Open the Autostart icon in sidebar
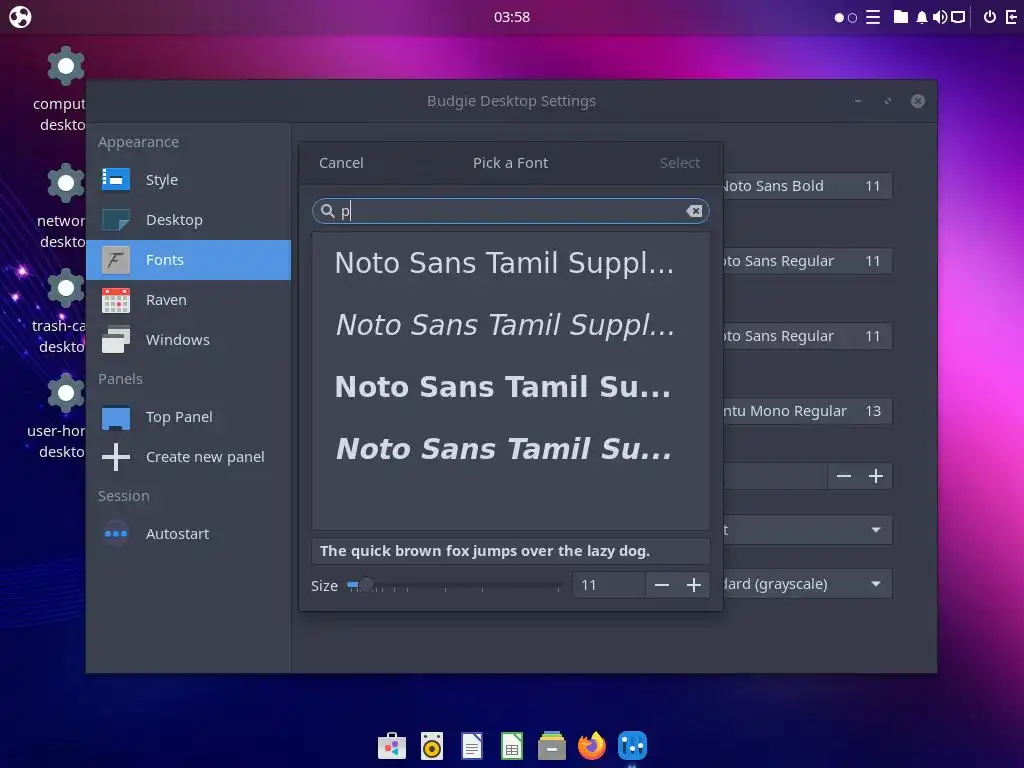 click(x=116, y=534)
